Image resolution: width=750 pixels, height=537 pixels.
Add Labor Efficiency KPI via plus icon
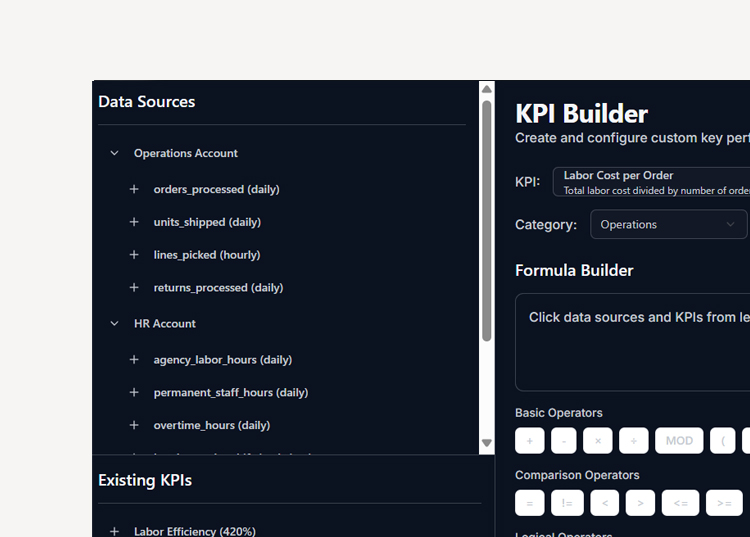pos(114,531)
